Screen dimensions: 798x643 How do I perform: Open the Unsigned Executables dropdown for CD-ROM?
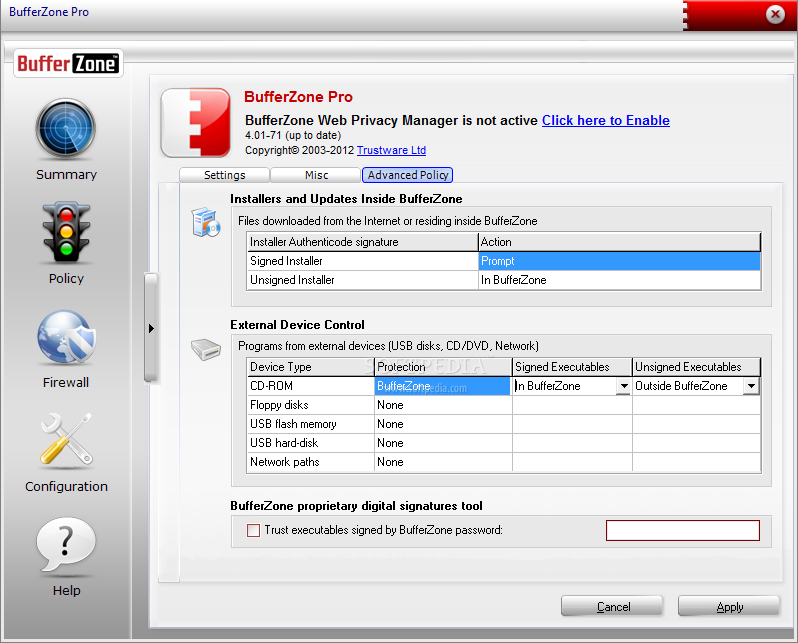751,386
